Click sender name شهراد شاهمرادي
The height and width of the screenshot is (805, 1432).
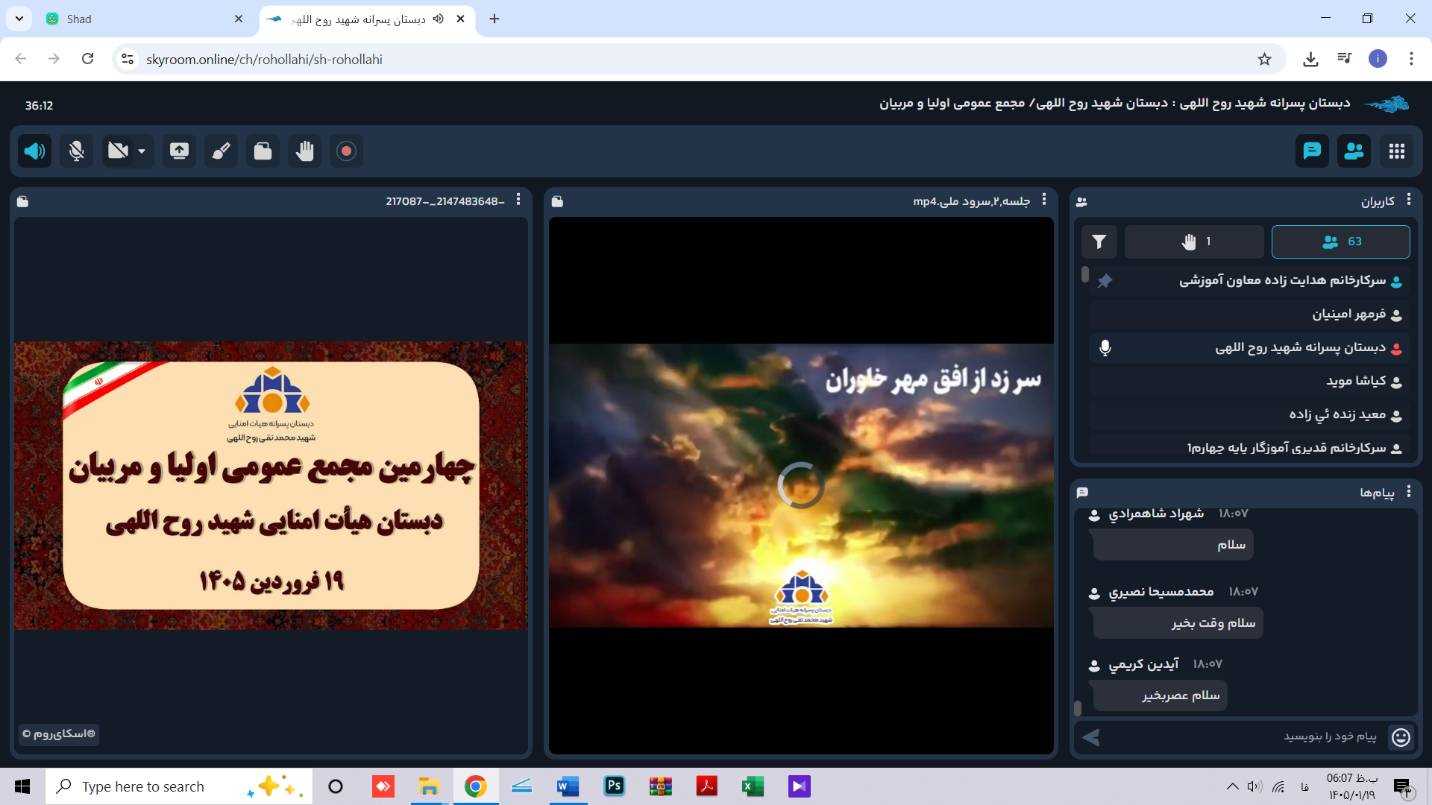pos(1157,513)
